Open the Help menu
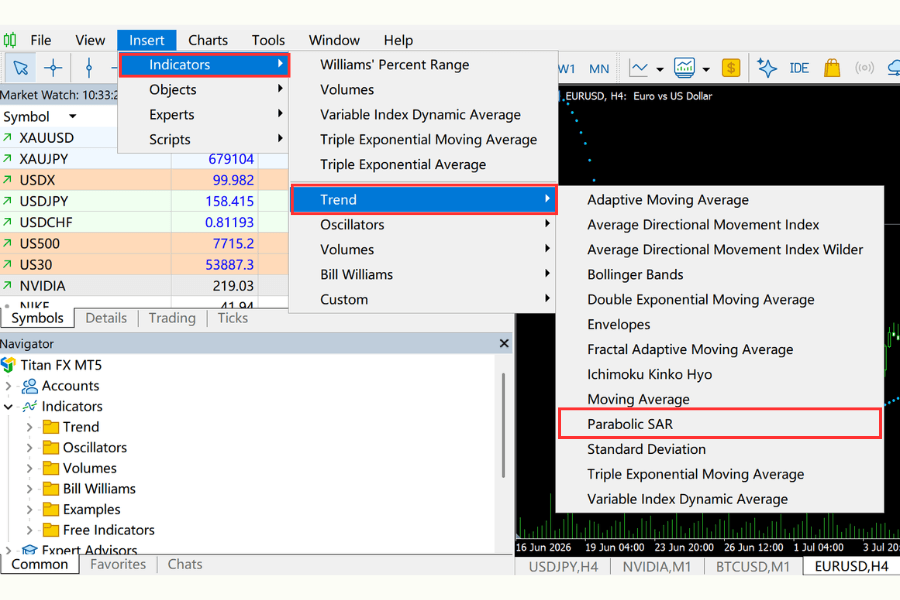The image size is (900, 600). [x=398, y=40]
